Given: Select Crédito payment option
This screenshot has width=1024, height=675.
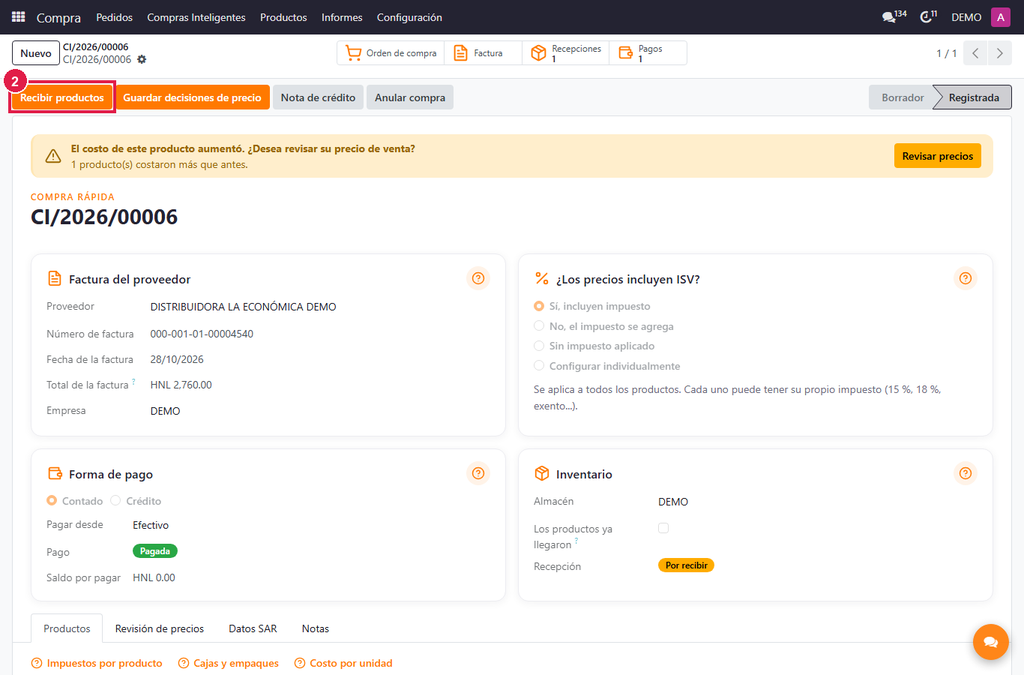Looking at the screenshot, I should coord(116,501).
